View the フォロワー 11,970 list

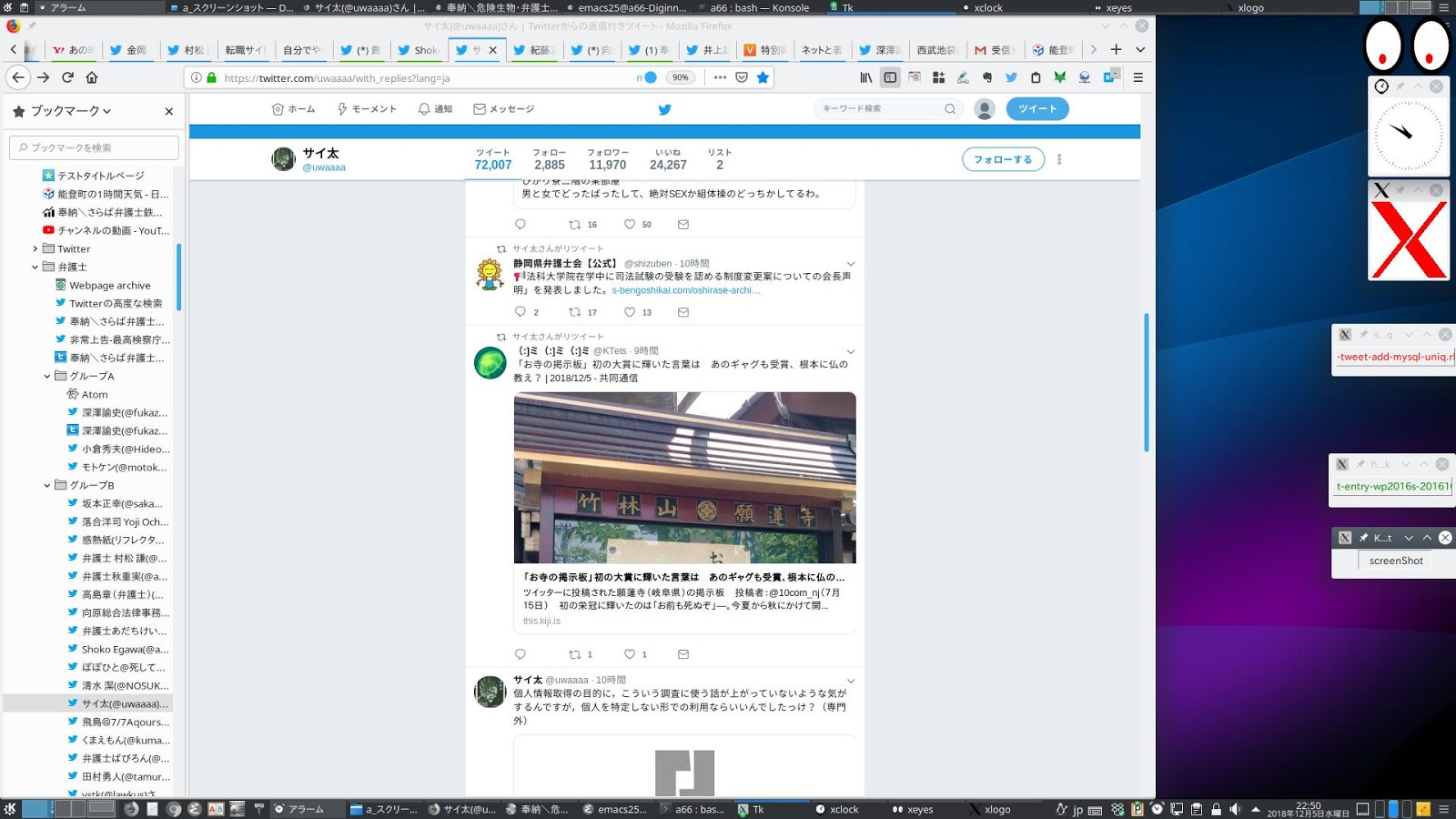point(608,159)
